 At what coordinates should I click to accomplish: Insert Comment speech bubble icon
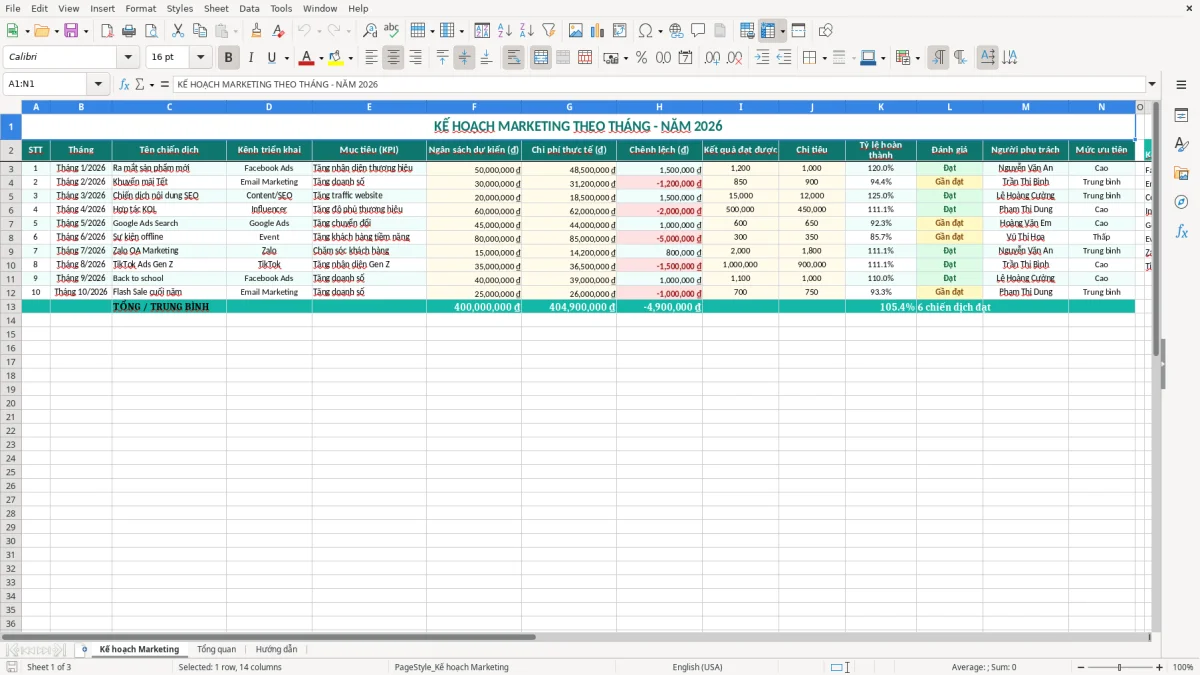pos(698,31)
